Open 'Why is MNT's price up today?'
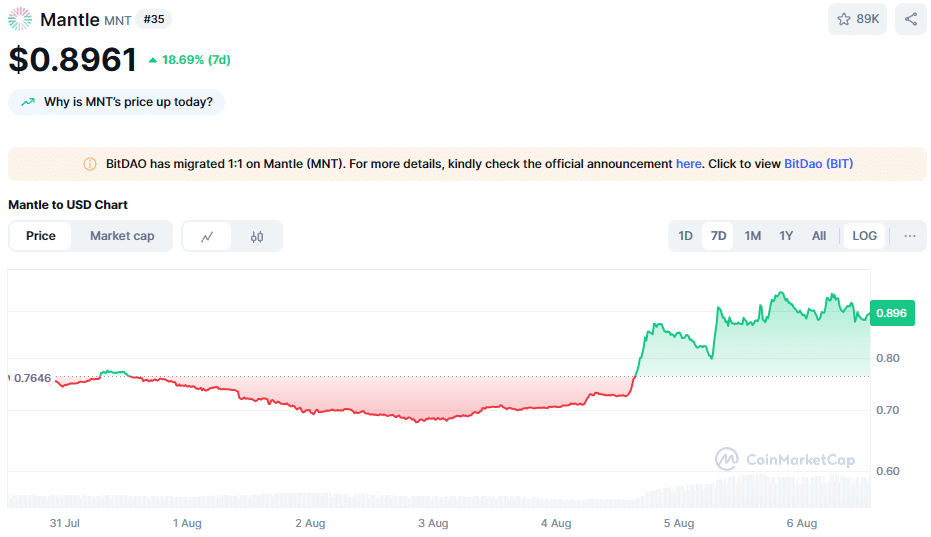The image size is (931, 537). click(x=116, y=102)
